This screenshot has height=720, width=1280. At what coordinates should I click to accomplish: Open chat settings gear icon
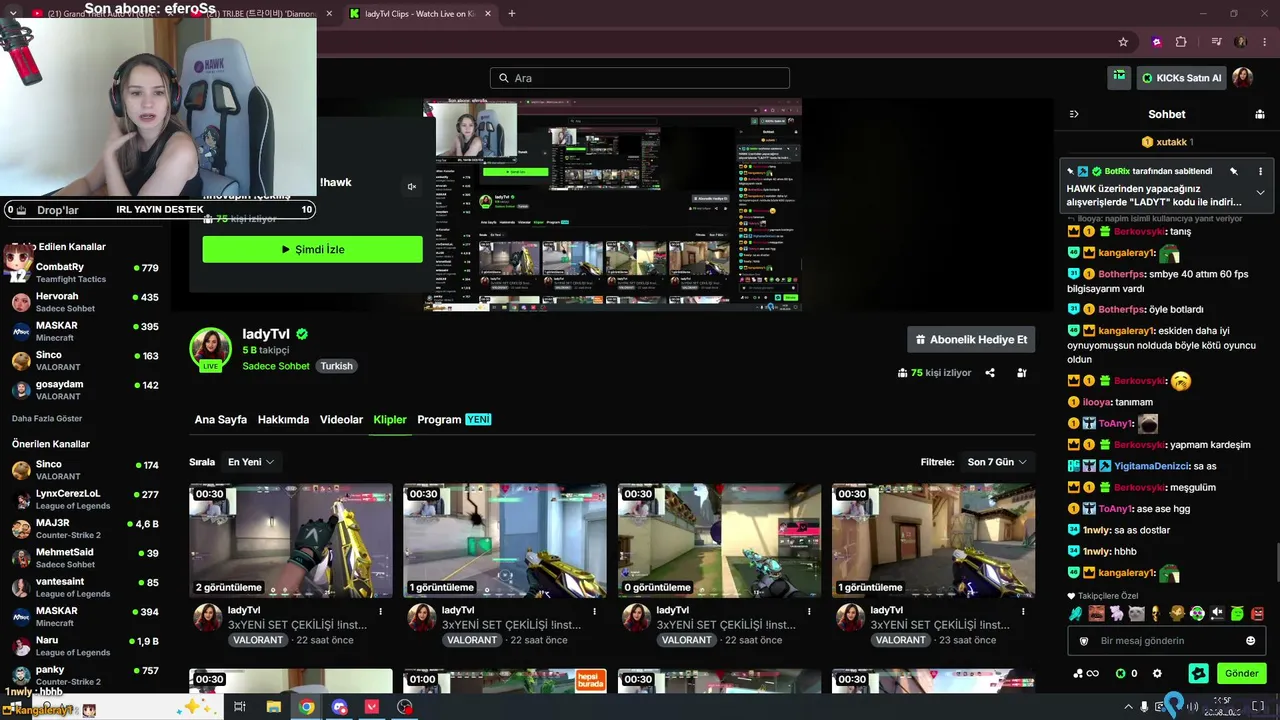tap(1157, 674)
